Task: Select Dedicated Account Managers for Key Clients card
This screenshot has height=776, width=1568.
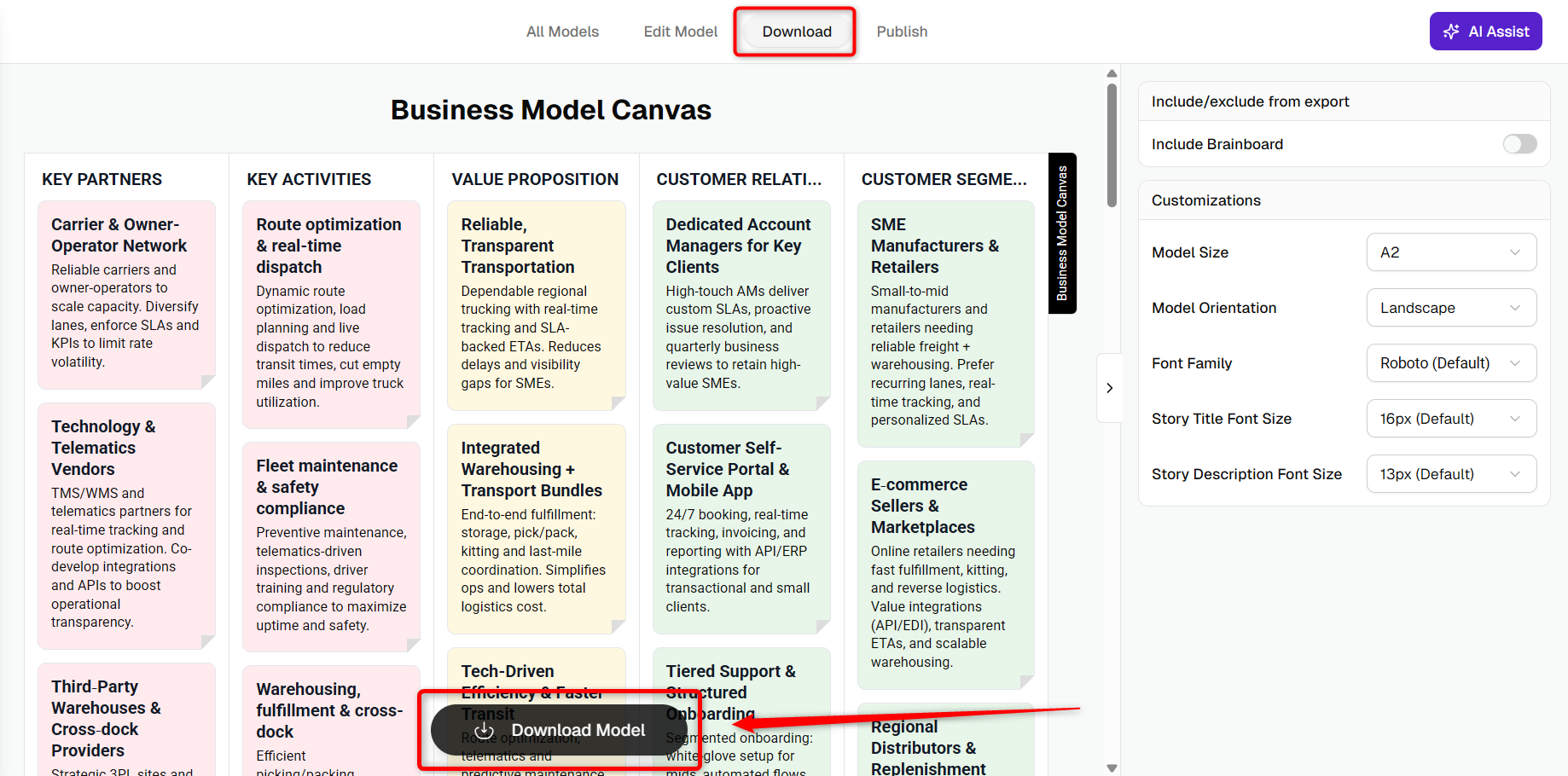Action: coord(740,305)
